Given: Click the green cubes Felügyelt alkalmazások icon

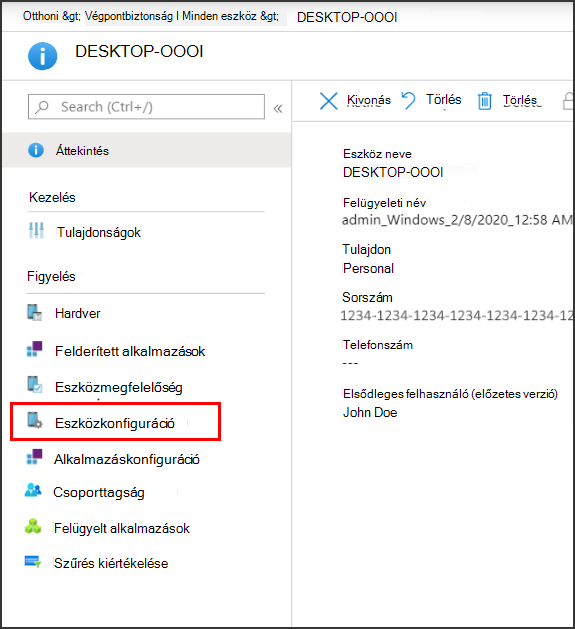Looking at the screenshot, I should (x=33, y=526).
